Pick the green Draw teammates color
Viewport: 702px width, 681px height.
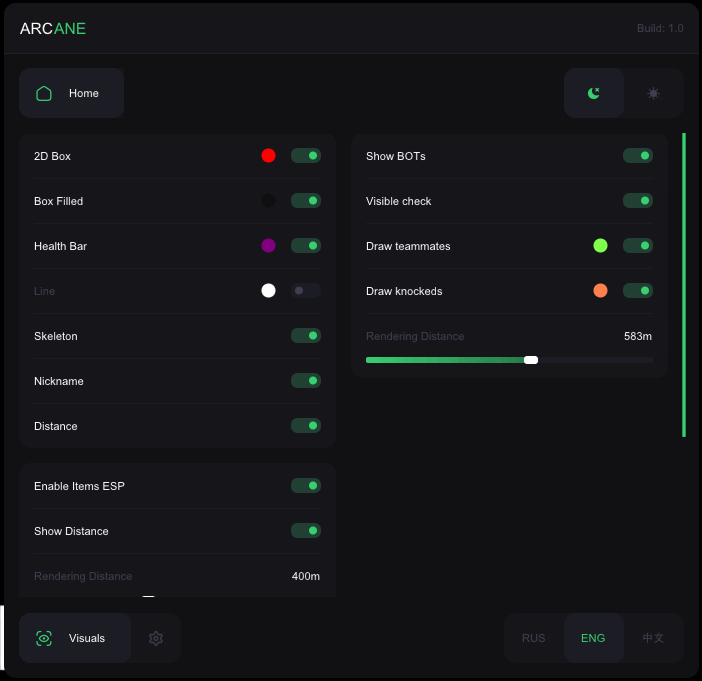pos(600,246)
